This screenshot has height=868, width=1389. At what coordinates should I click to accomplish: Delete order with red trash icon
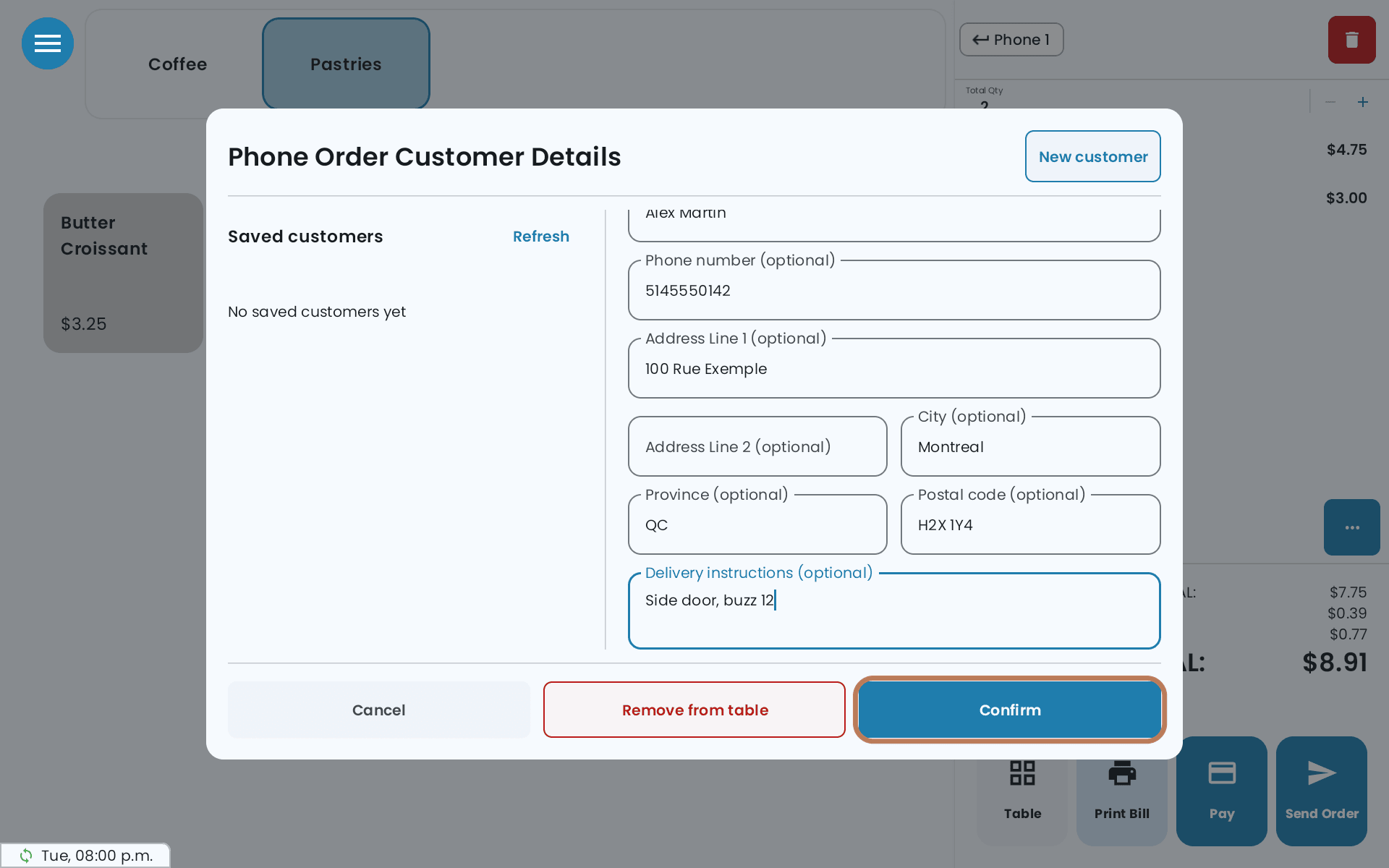point(1351,40)
